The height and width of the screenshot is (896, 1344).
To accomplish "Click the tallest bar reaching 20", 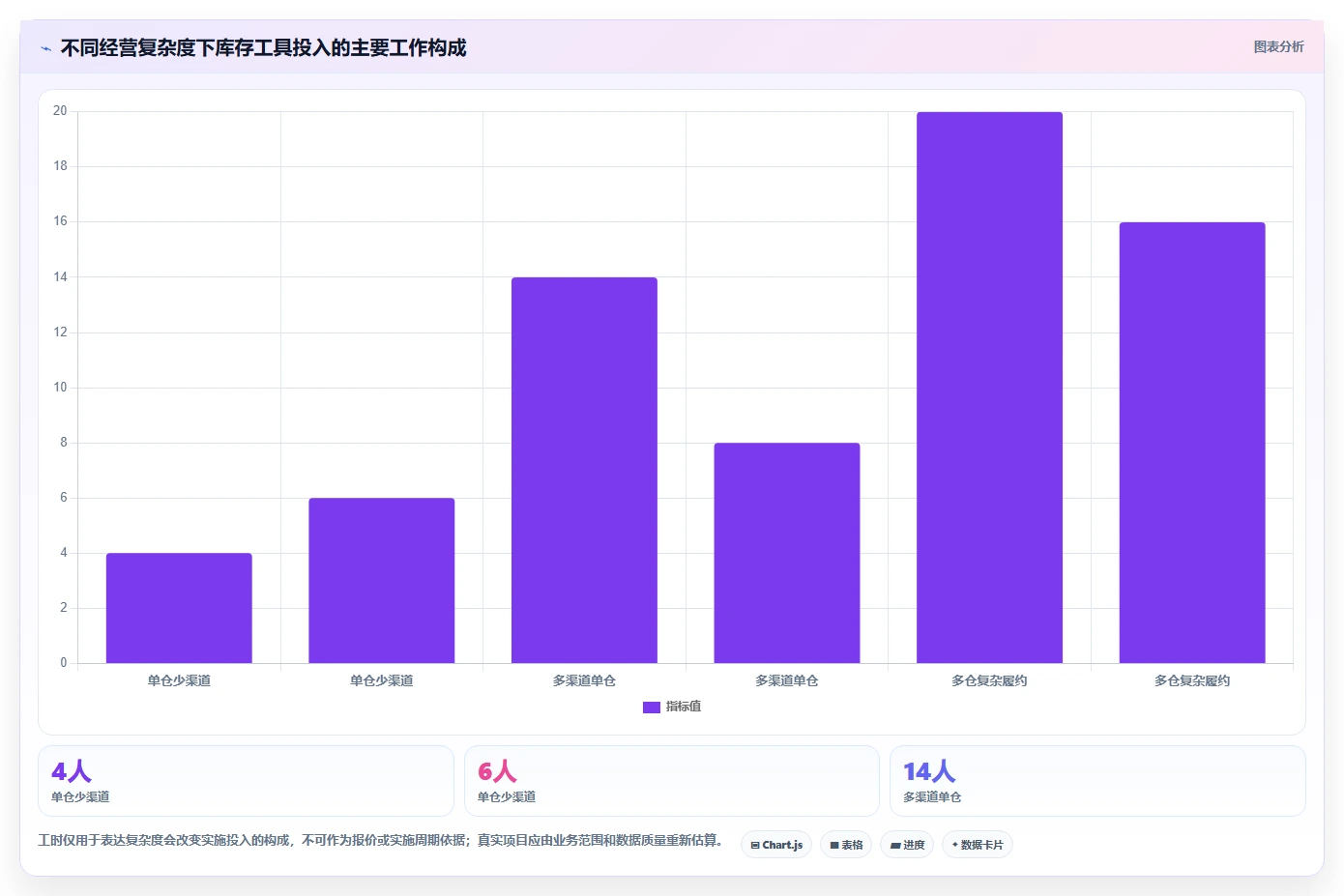I will point(989,388).
